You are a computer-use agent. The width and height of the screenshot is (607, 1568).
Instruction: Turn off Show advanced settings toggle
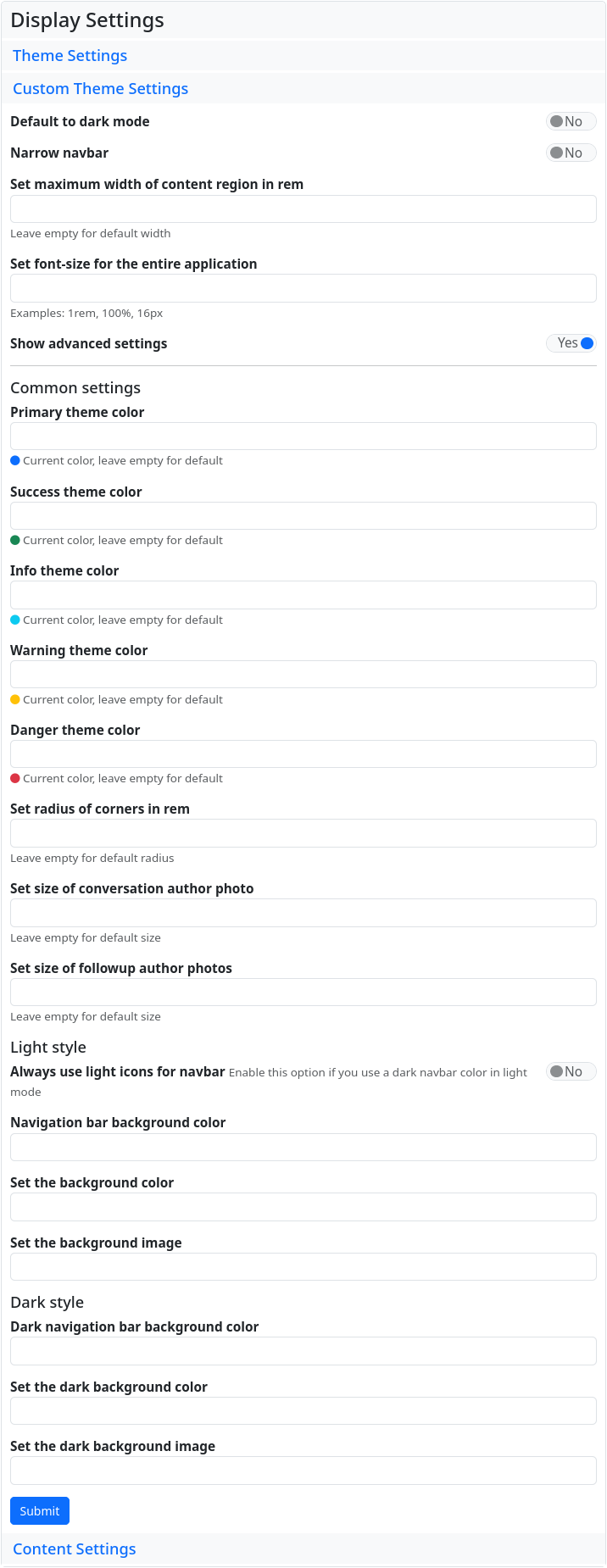571,343
